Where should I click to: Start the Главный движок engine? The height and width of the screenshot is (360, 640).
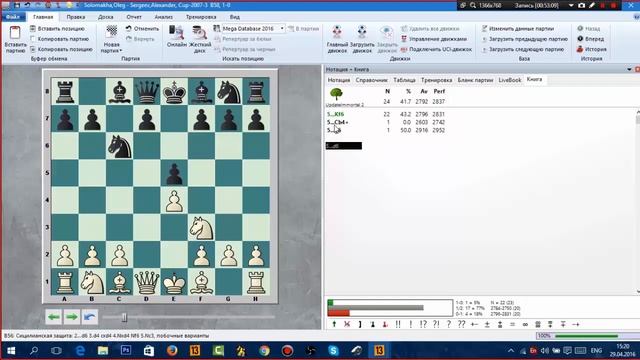point(337,39)
